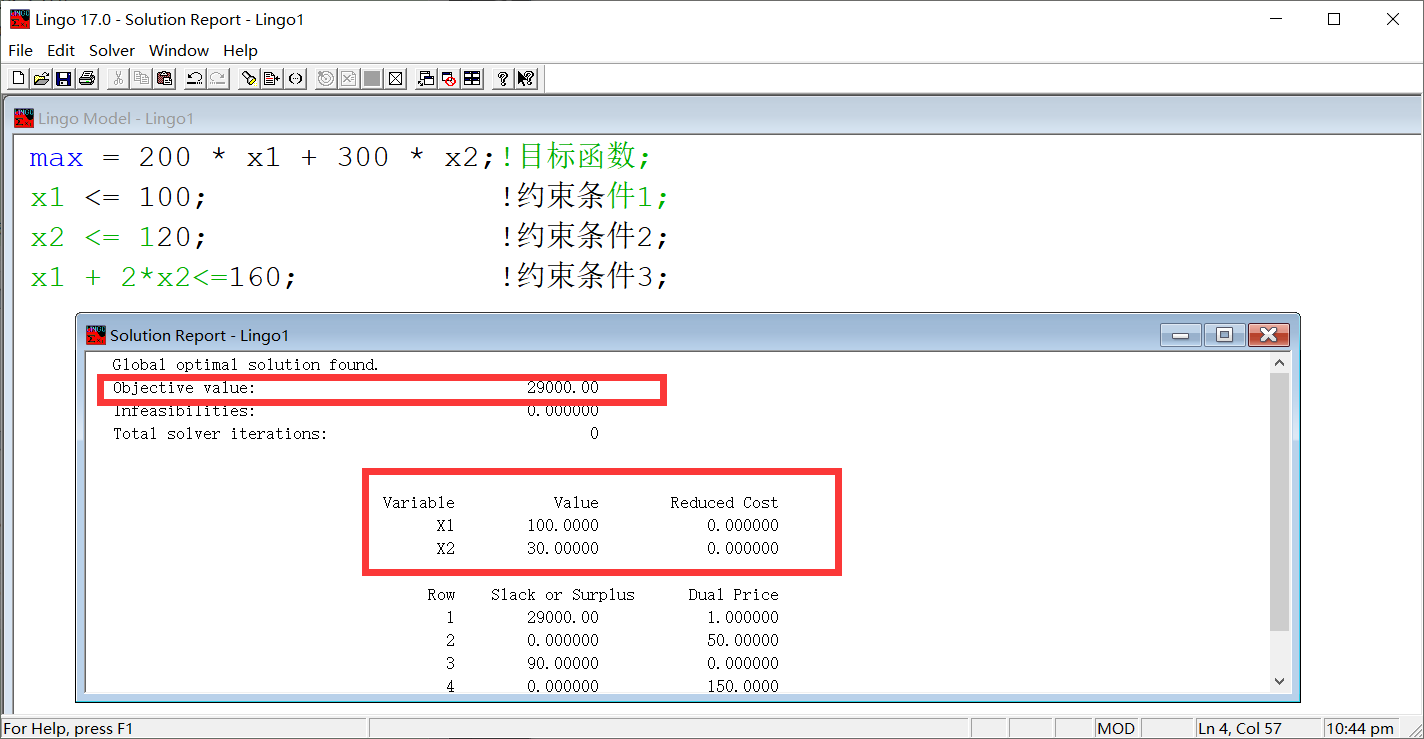Click the Go To Line icon
Viewport: 1424px width, 739px height.
(x=272, y=78)
